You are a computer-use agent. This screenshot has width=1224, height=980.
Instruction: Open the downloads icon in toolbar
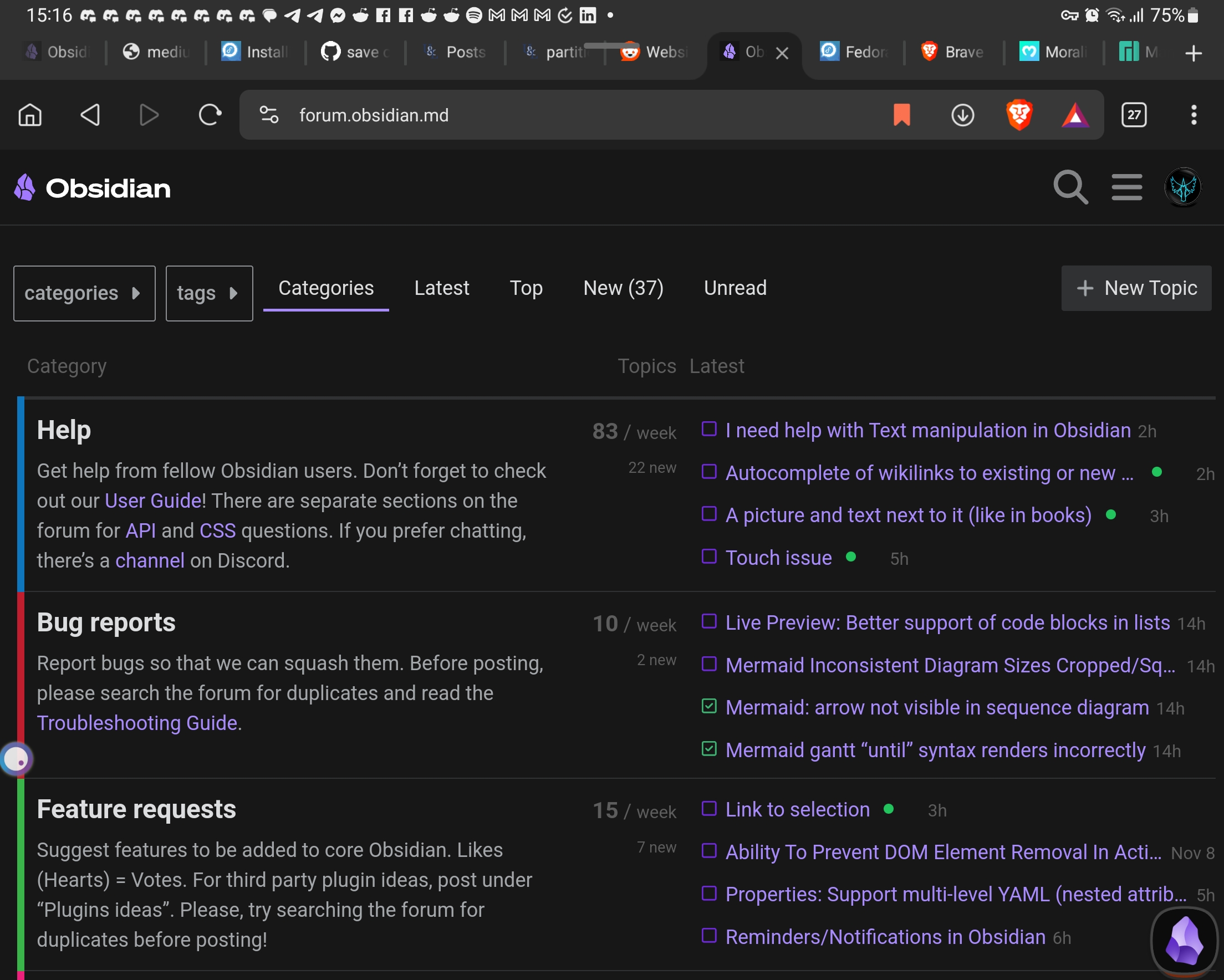pyautogui.click(x=962, y=115)
